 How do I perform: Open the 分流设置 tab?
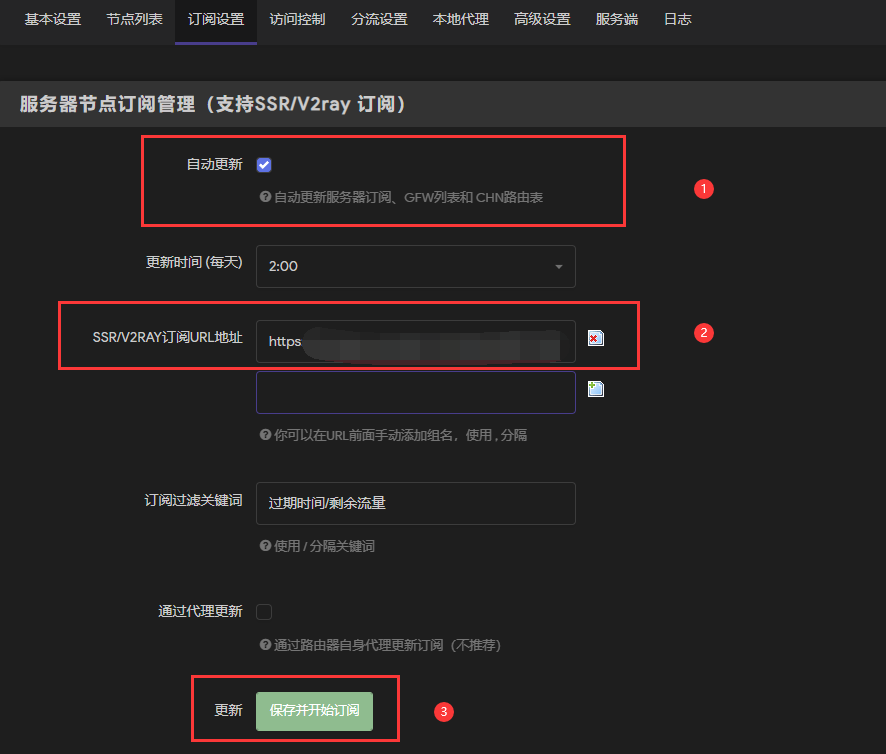[x=379, y=19]
